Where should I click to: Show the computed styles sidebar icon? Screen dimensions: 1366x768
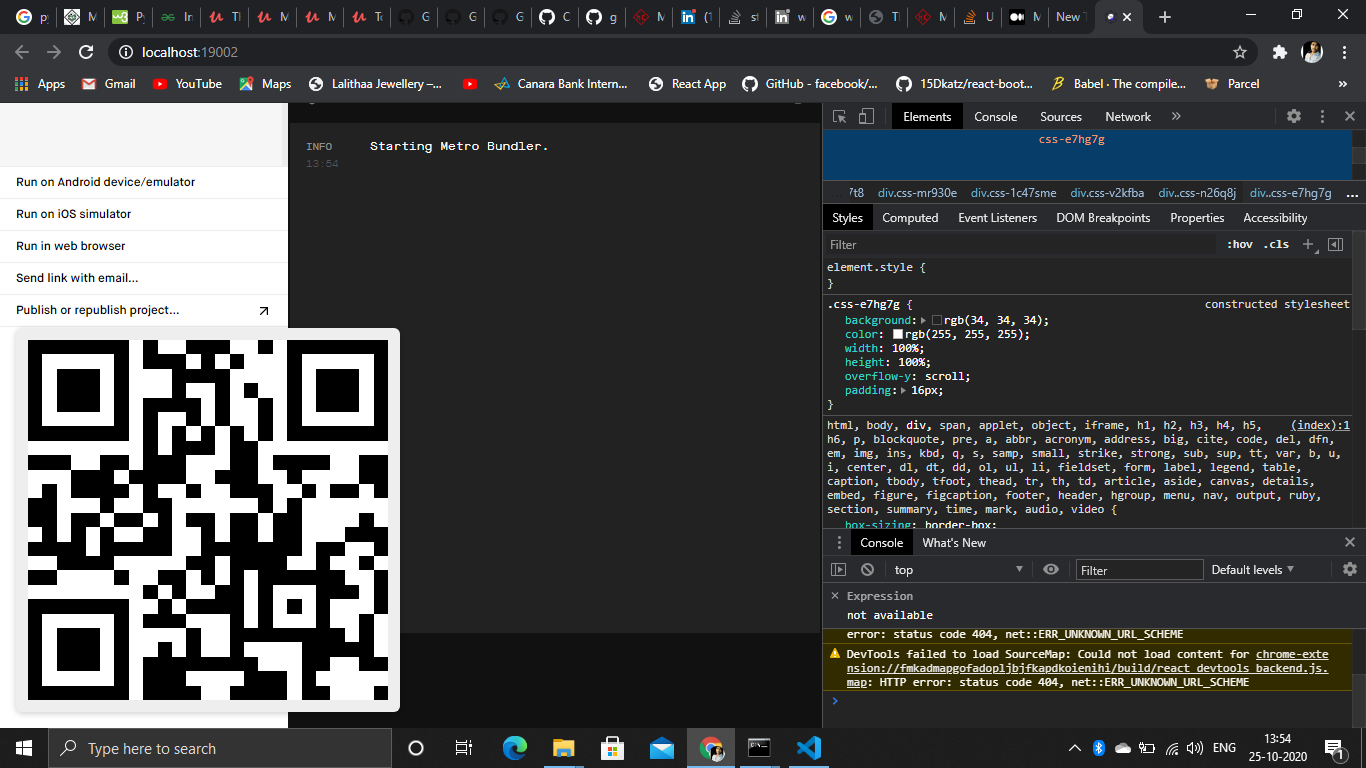pyautogui.click(x=1335, y=244)
